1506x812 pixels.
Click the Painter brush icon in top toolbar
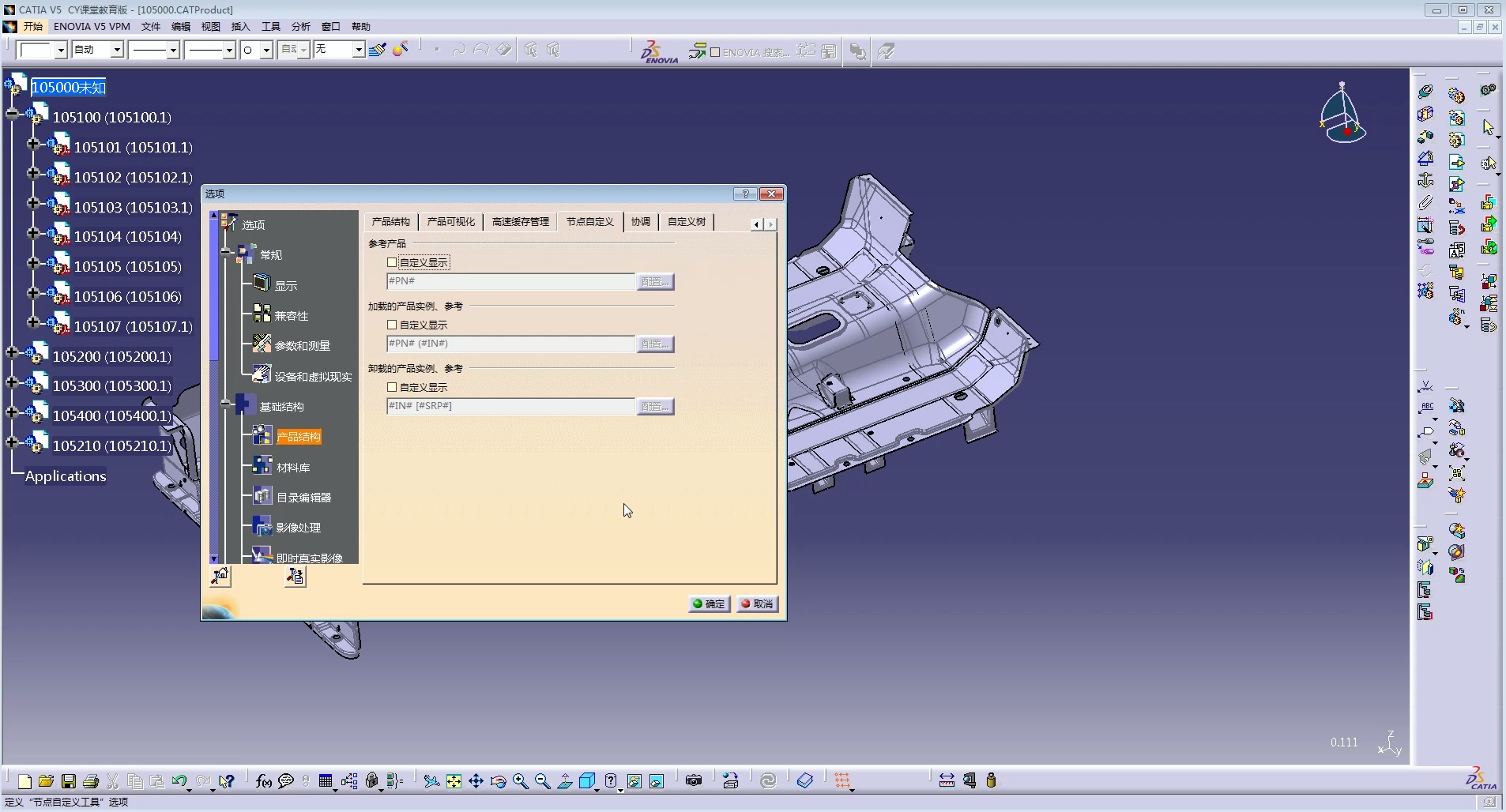[x=378, y=50]
